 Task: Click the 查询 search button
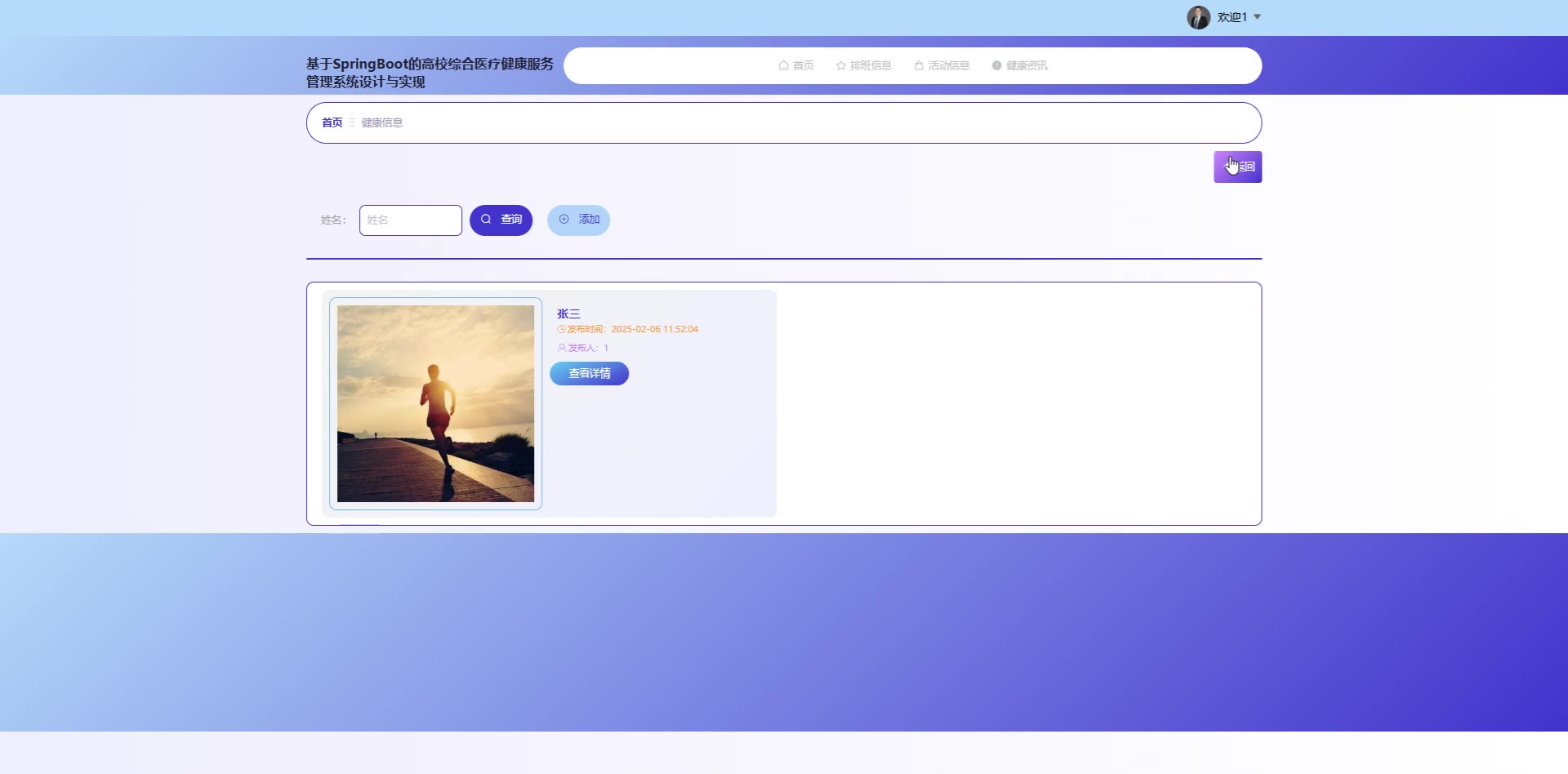pos(501,220)
